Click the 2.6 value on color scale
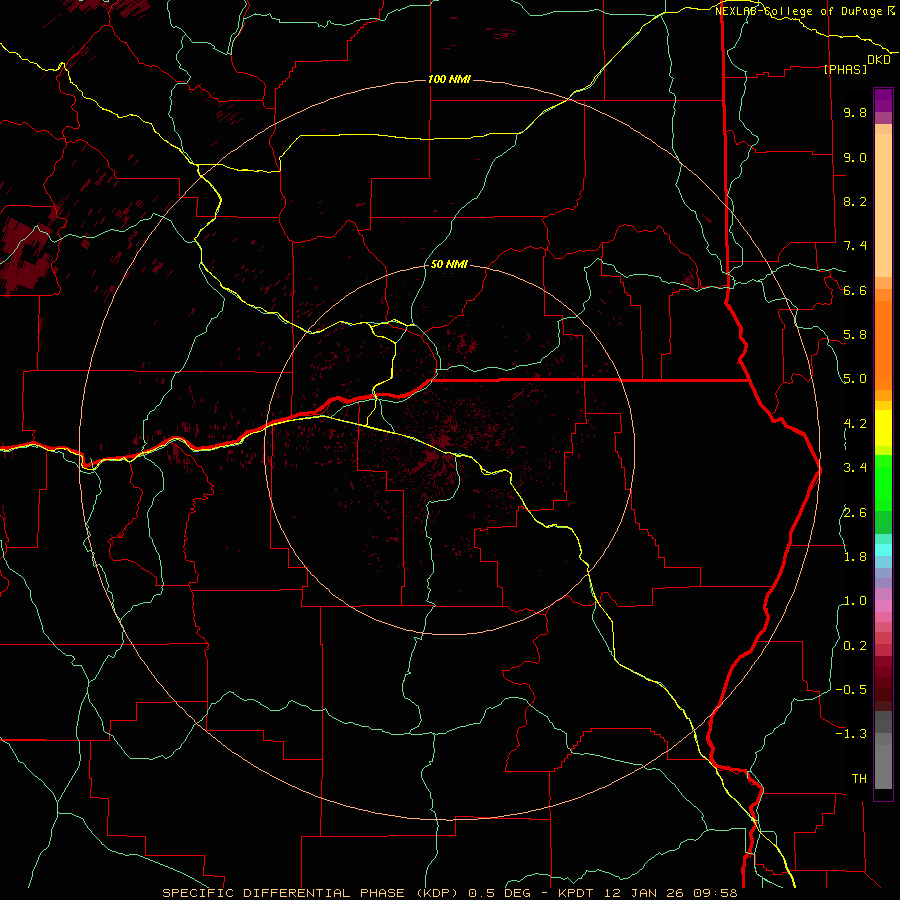 click(855, 513)
